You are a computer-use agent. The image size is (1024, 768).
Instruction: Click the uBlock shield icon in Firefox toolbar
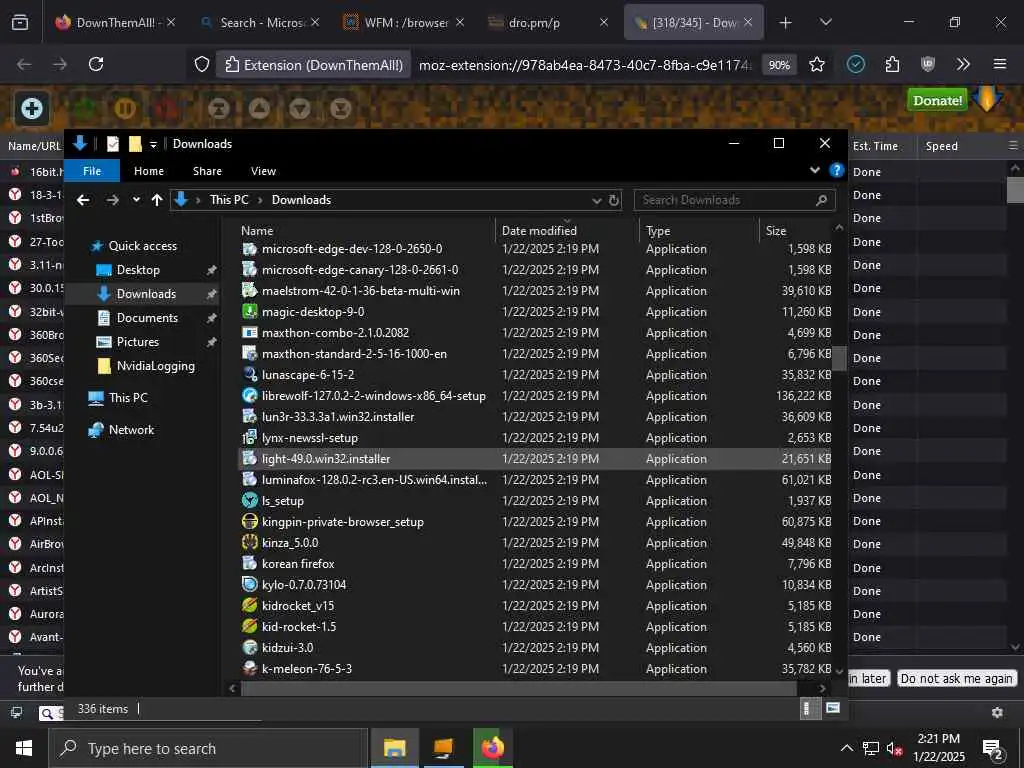pyautogui.click(x=927, y=64)
